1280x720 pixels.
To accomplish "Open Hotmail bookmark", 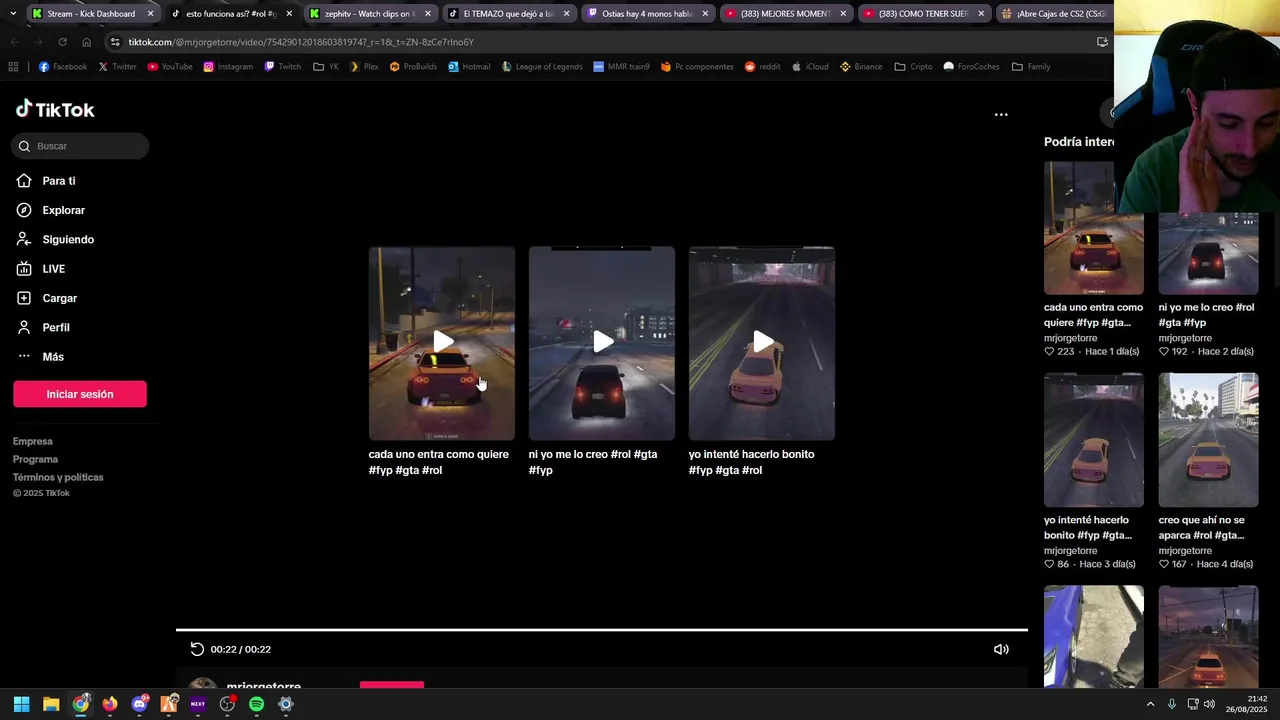I will pyautogui.click(x=469, y=67).
